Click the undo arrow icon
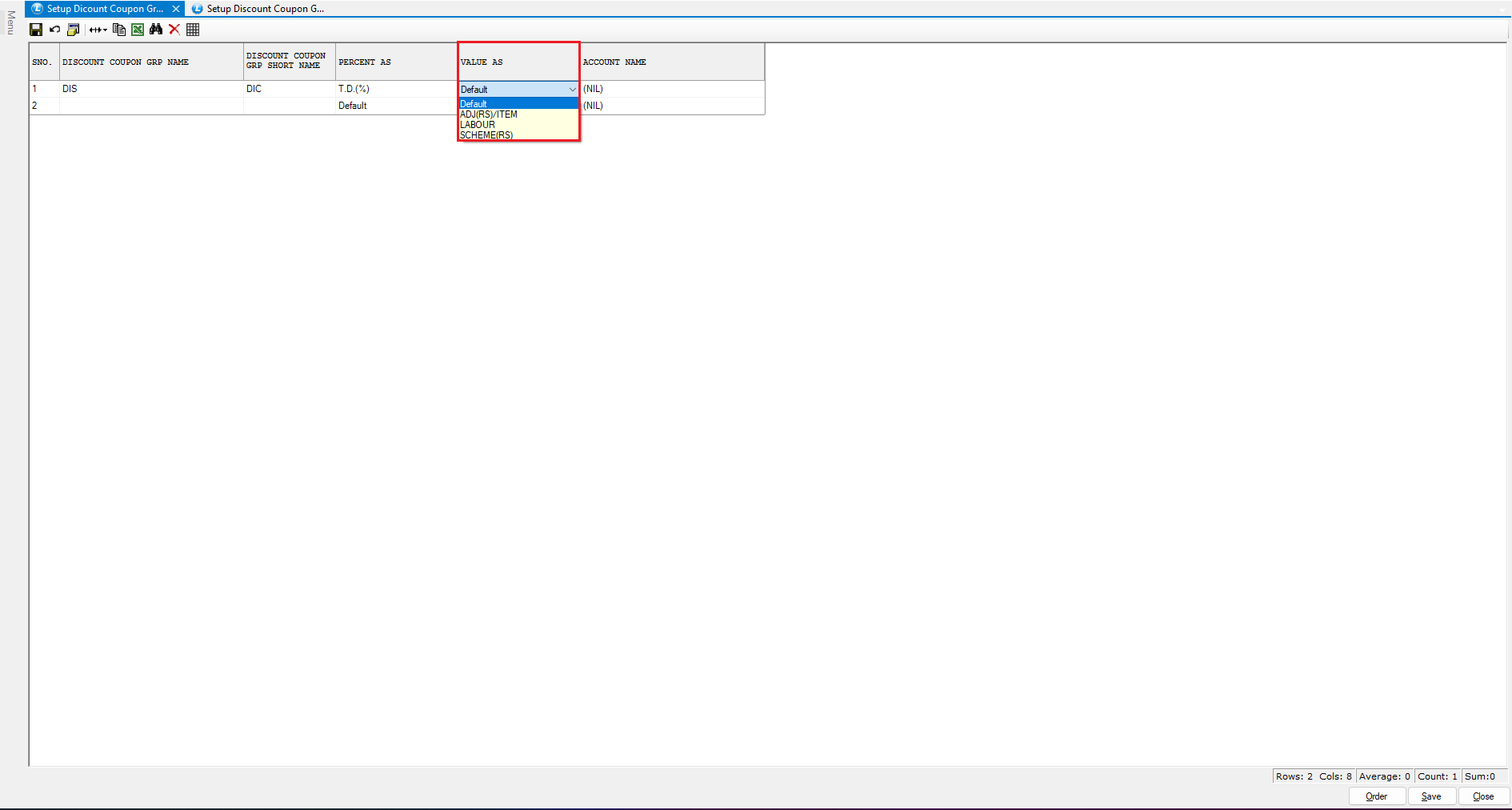 [x=54, y=30]
